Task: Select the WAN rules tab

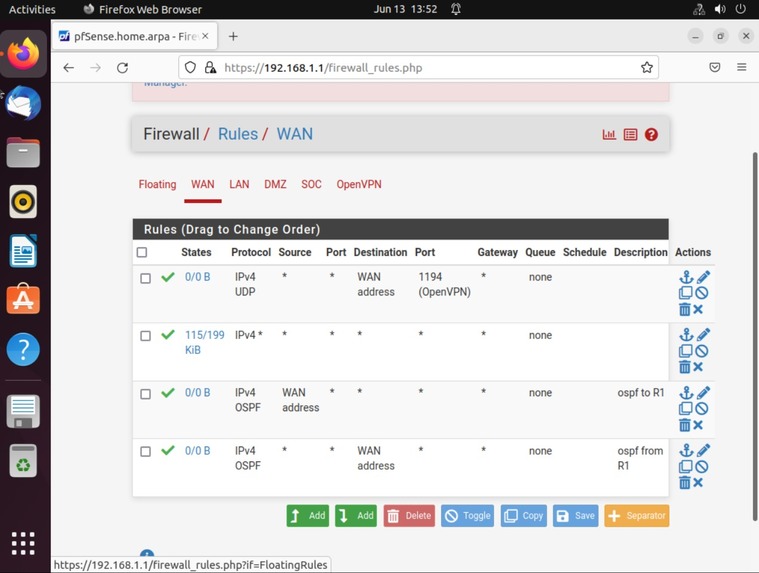Action: [x=203, y=184]
